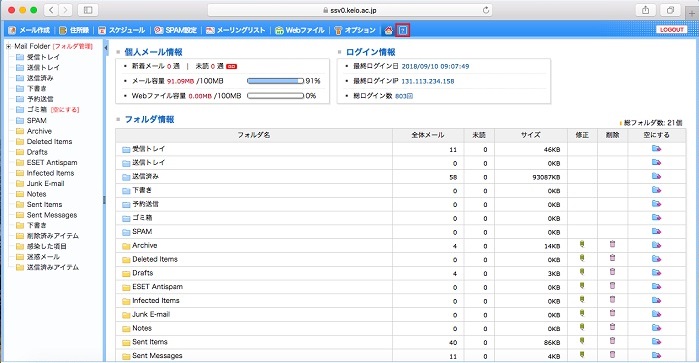Edit the Drafts folder pencil icon
The image size is (699, 363).
tap(582, 272)
